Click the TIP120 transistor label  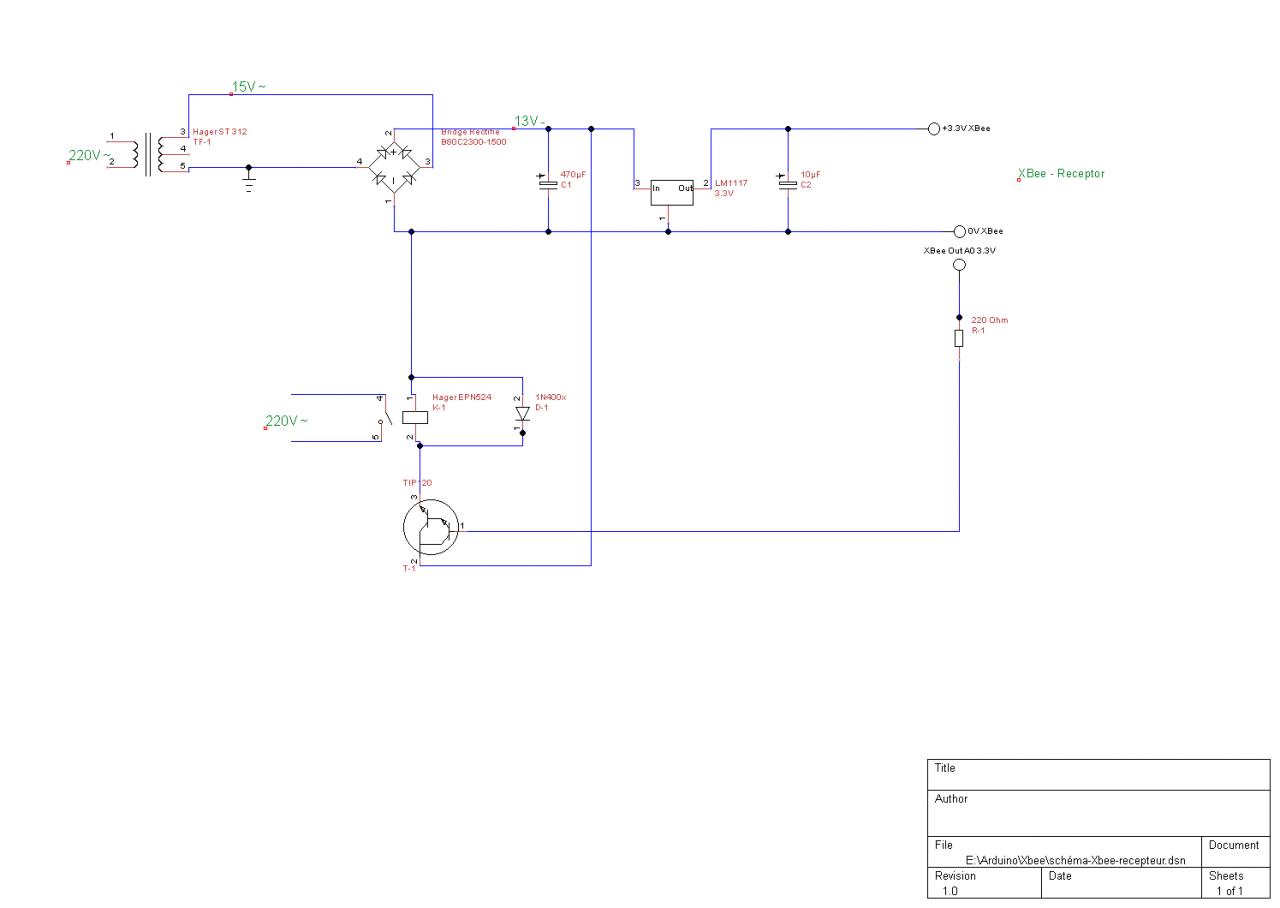coord(418,483)
